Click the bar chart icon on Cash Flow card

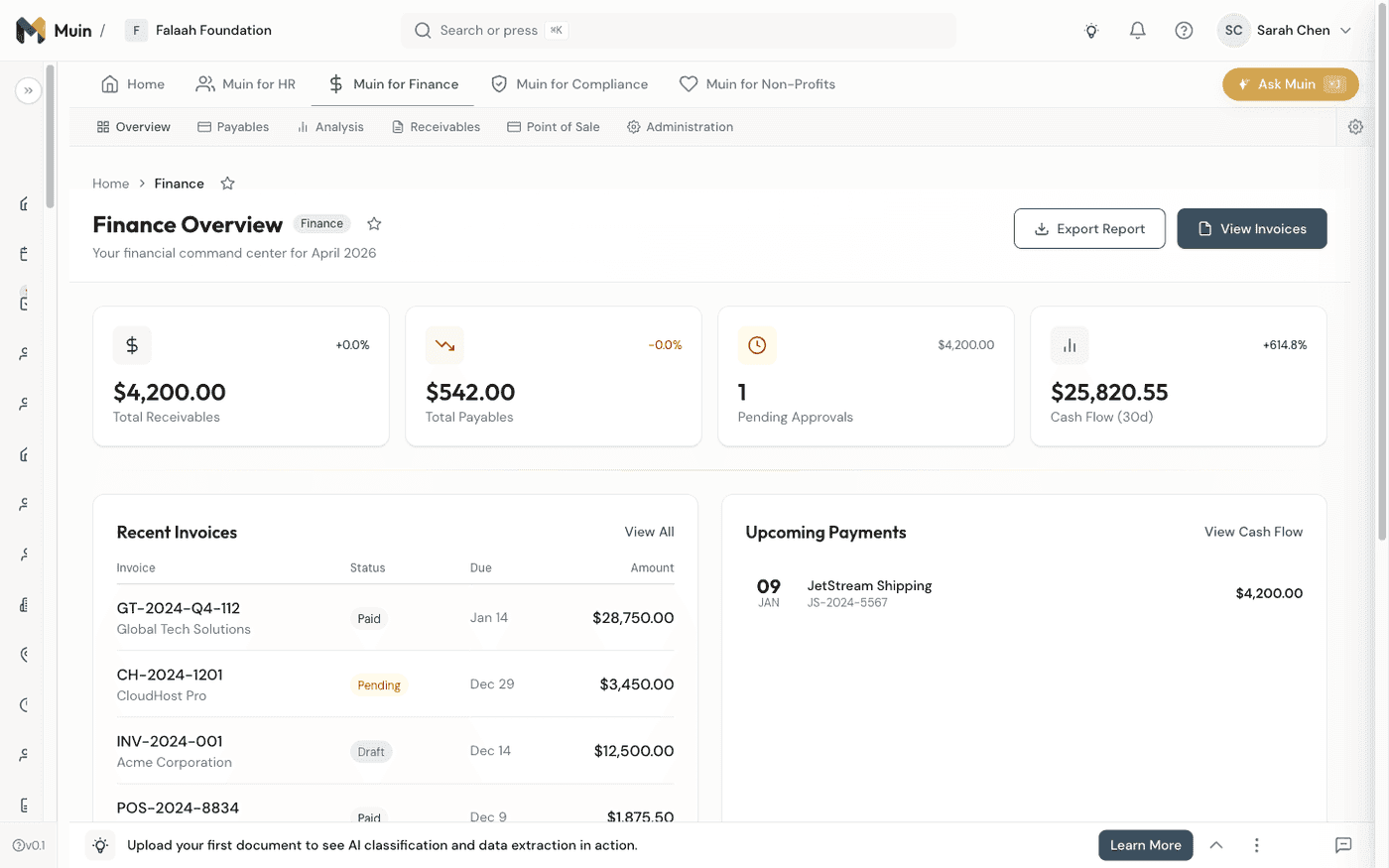pos(1070,344)
